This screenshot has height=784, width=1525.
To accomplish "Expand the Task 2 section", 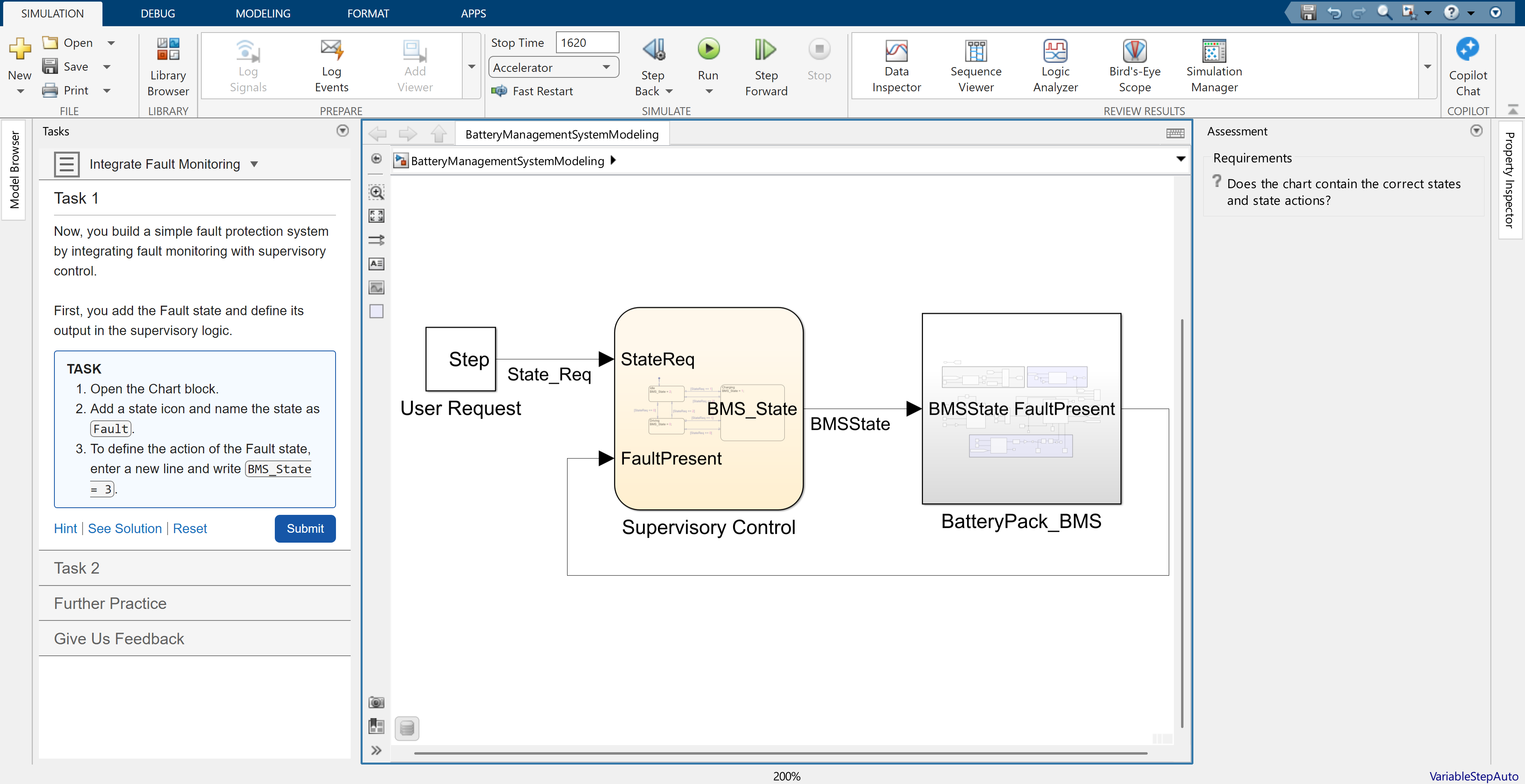I will point(76,567).
